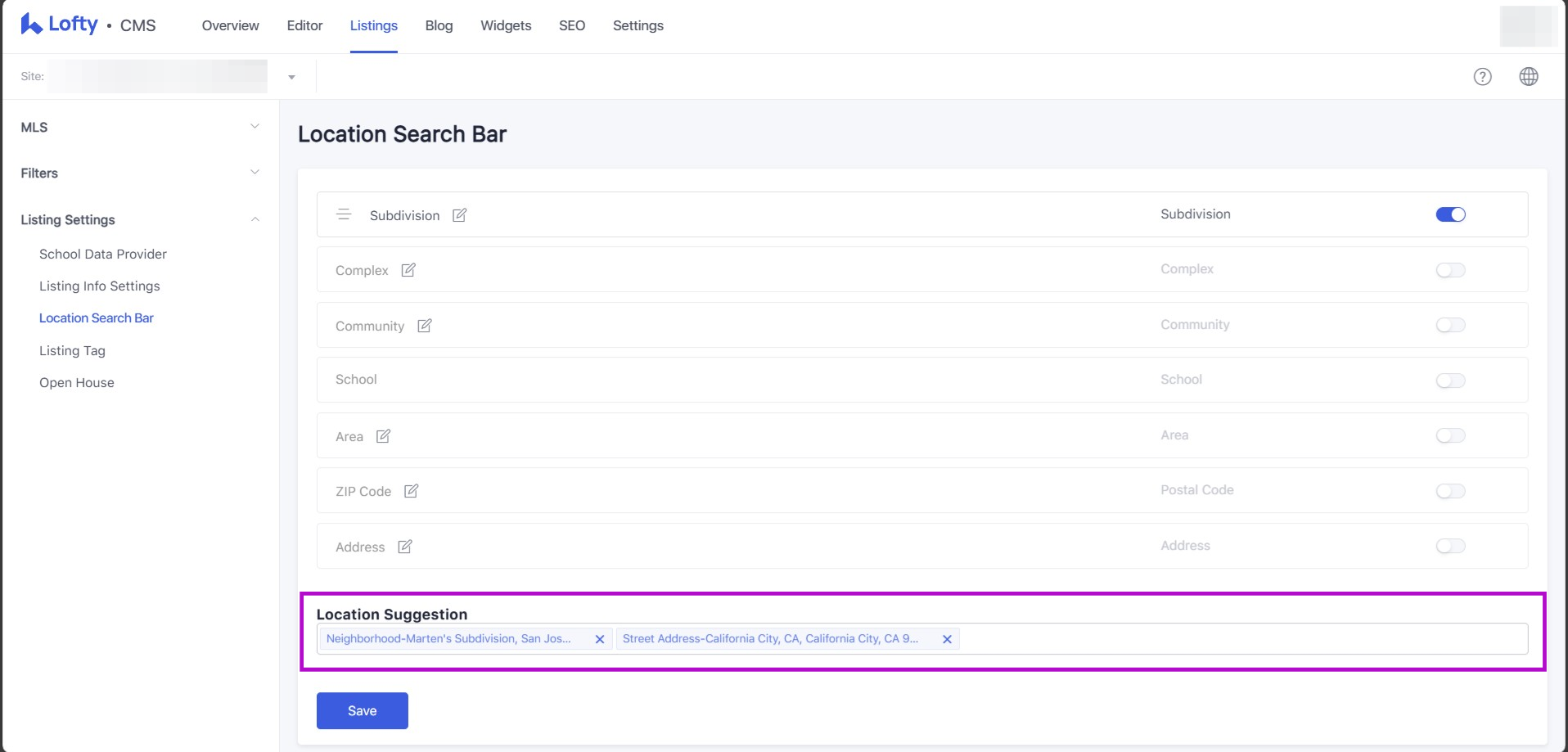Click the edit icon next to Area
The height and width of the screenshot is (752, 1568).
[x=383, y=436]
